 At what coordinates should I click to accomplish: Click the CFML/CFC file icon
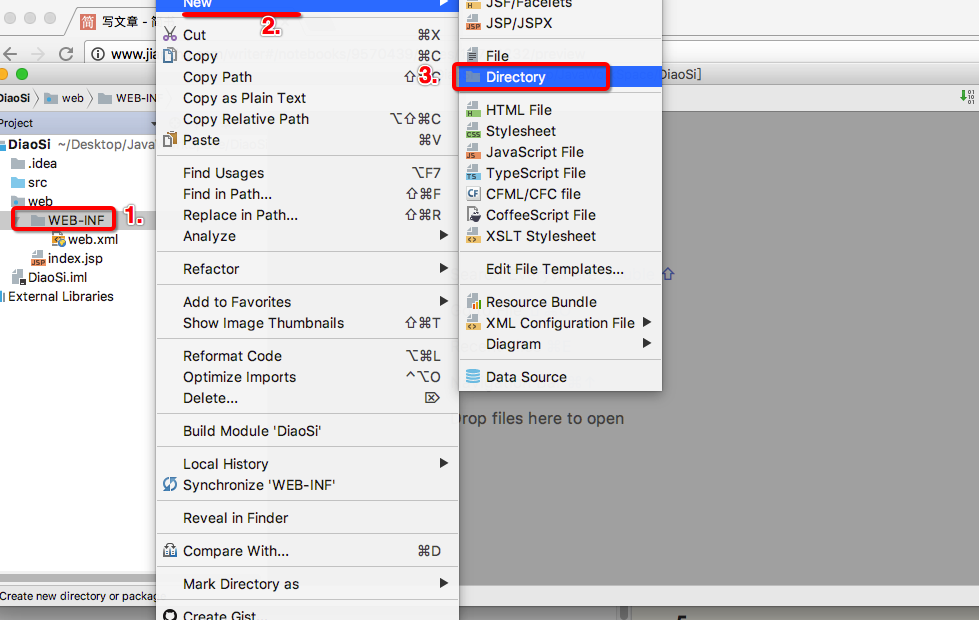473,194
